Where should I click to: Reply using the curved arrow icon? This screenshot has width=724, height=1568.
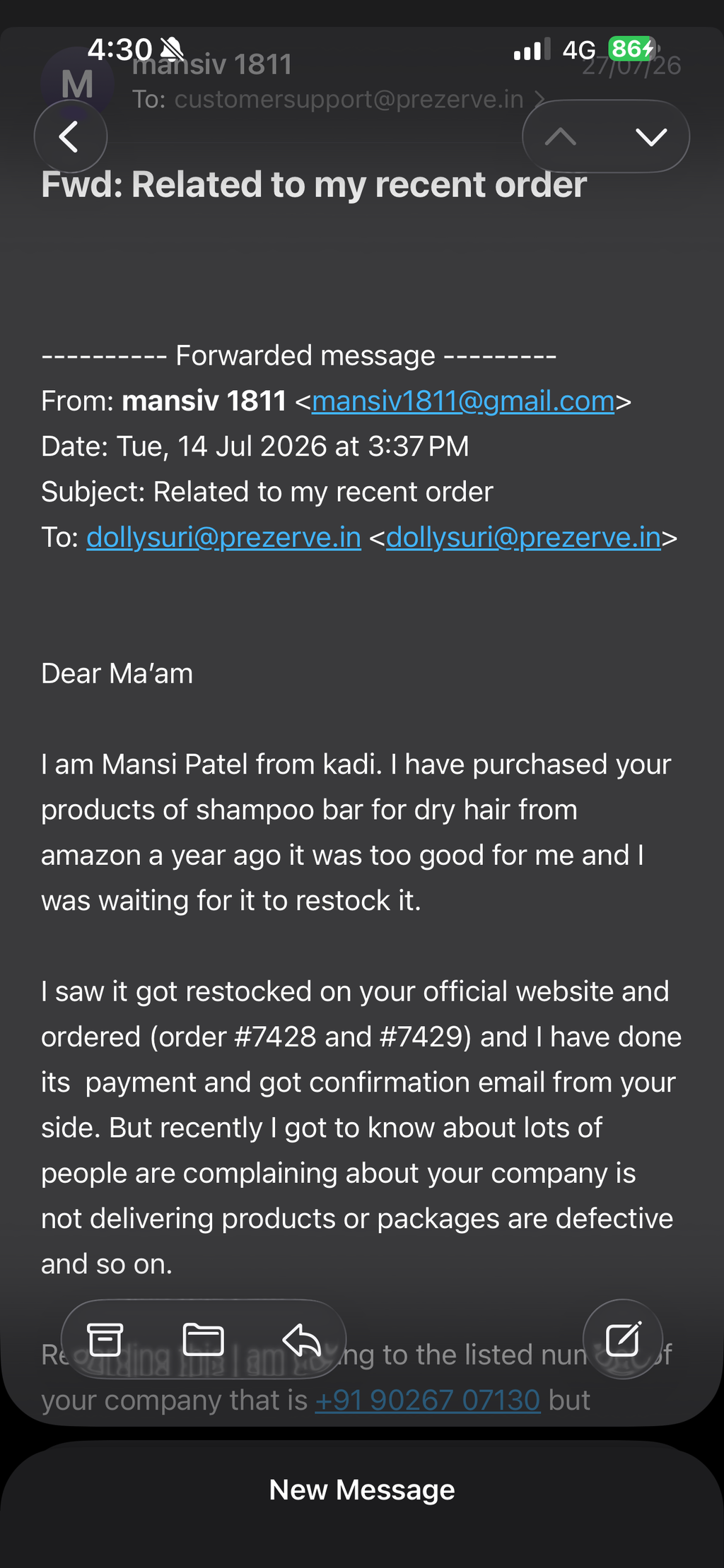pyautogui.click(x=302, y=1339)
